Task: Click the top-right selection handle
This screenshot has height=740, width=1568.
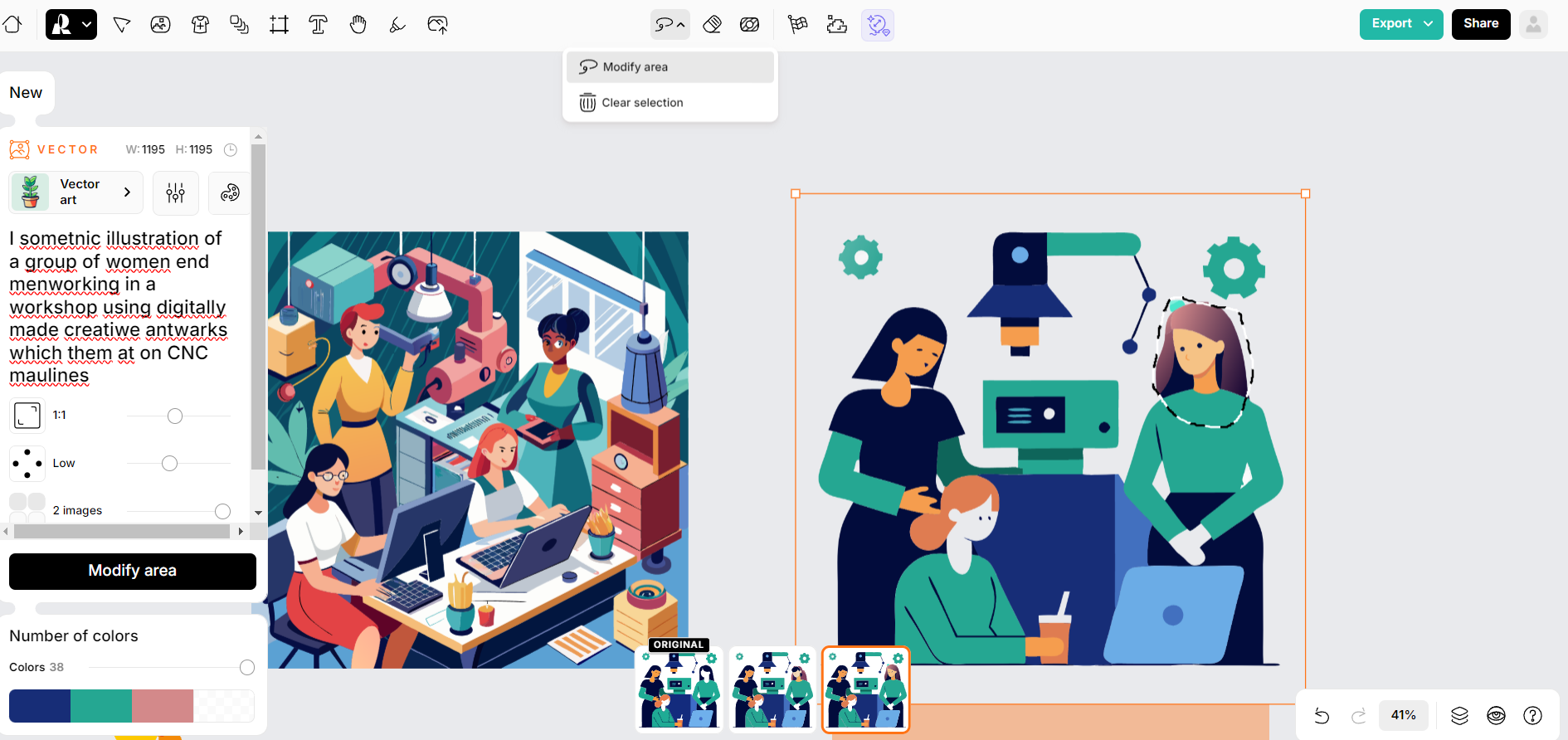Action: pos(1306,193)
